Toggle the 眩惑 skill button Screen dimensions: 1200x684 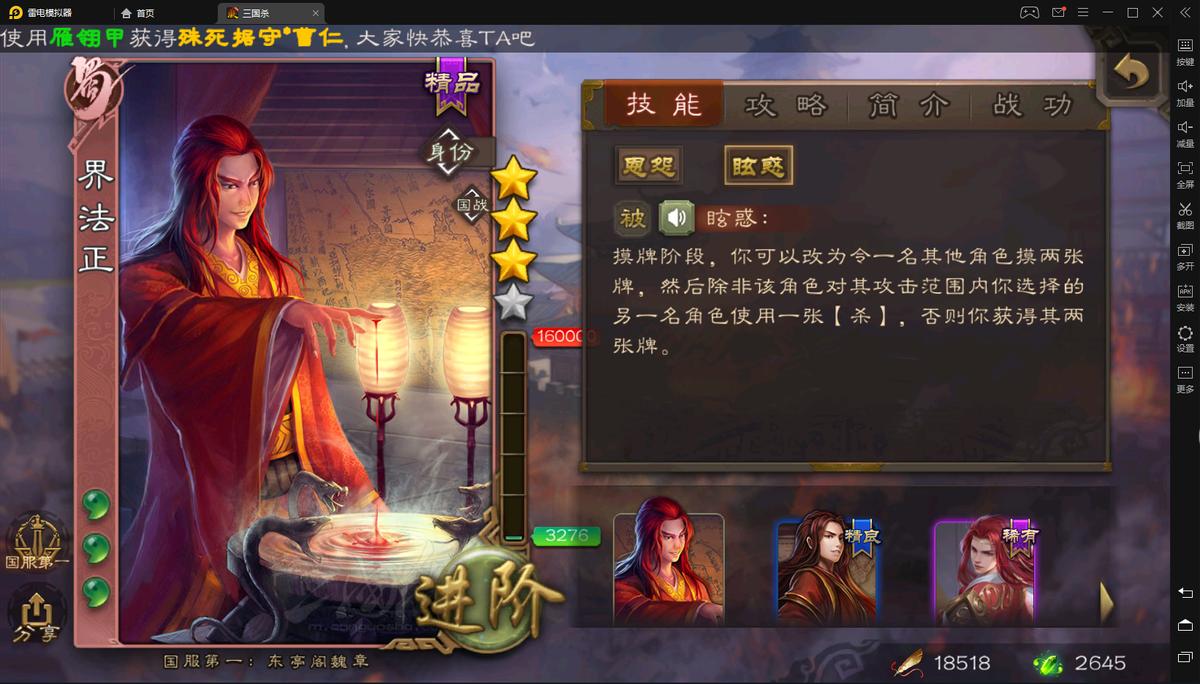click(758, 166)
